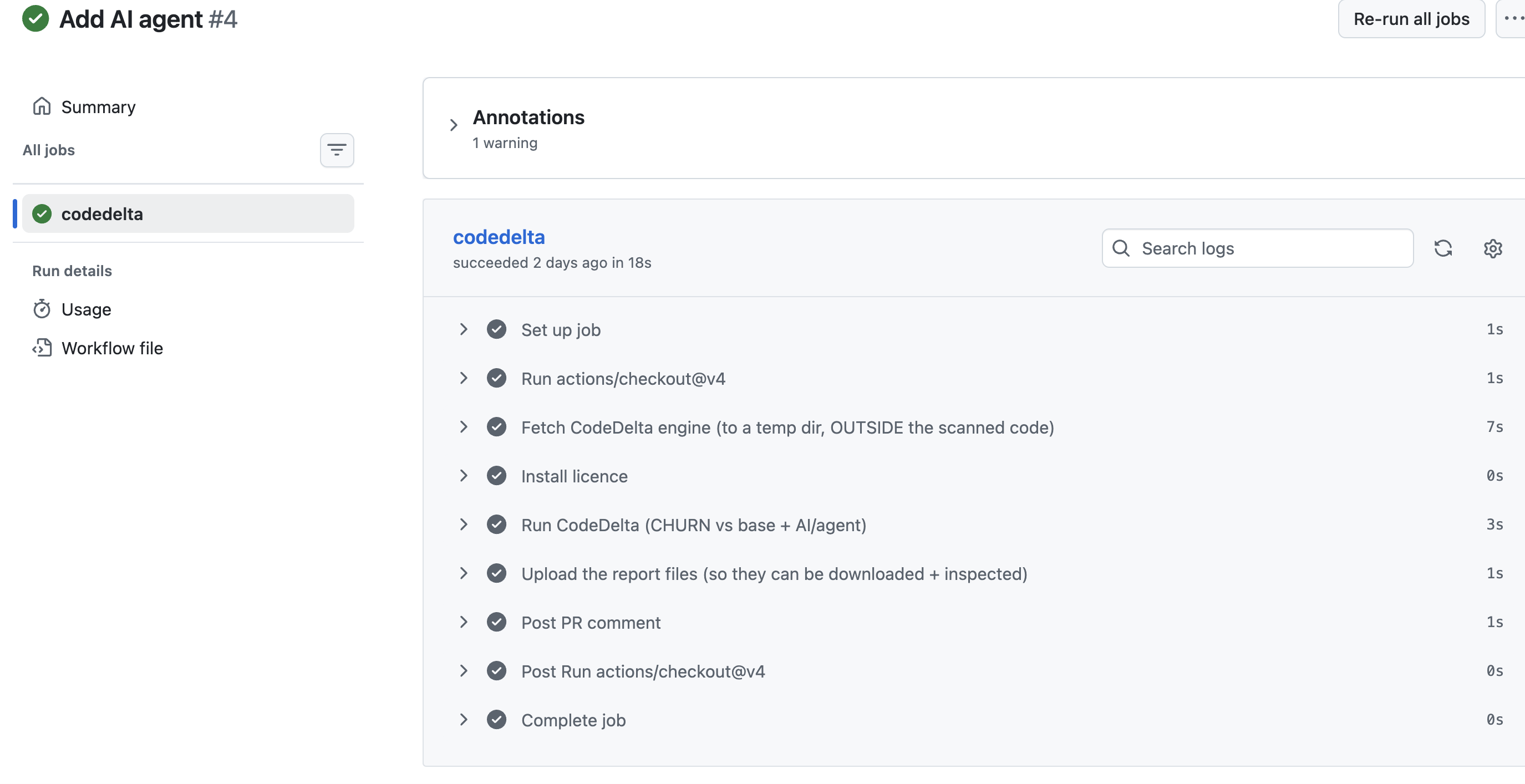1525x784 pixels.
Task: Click the check icon for Run CodeDelta step
Action: (496, 525)
